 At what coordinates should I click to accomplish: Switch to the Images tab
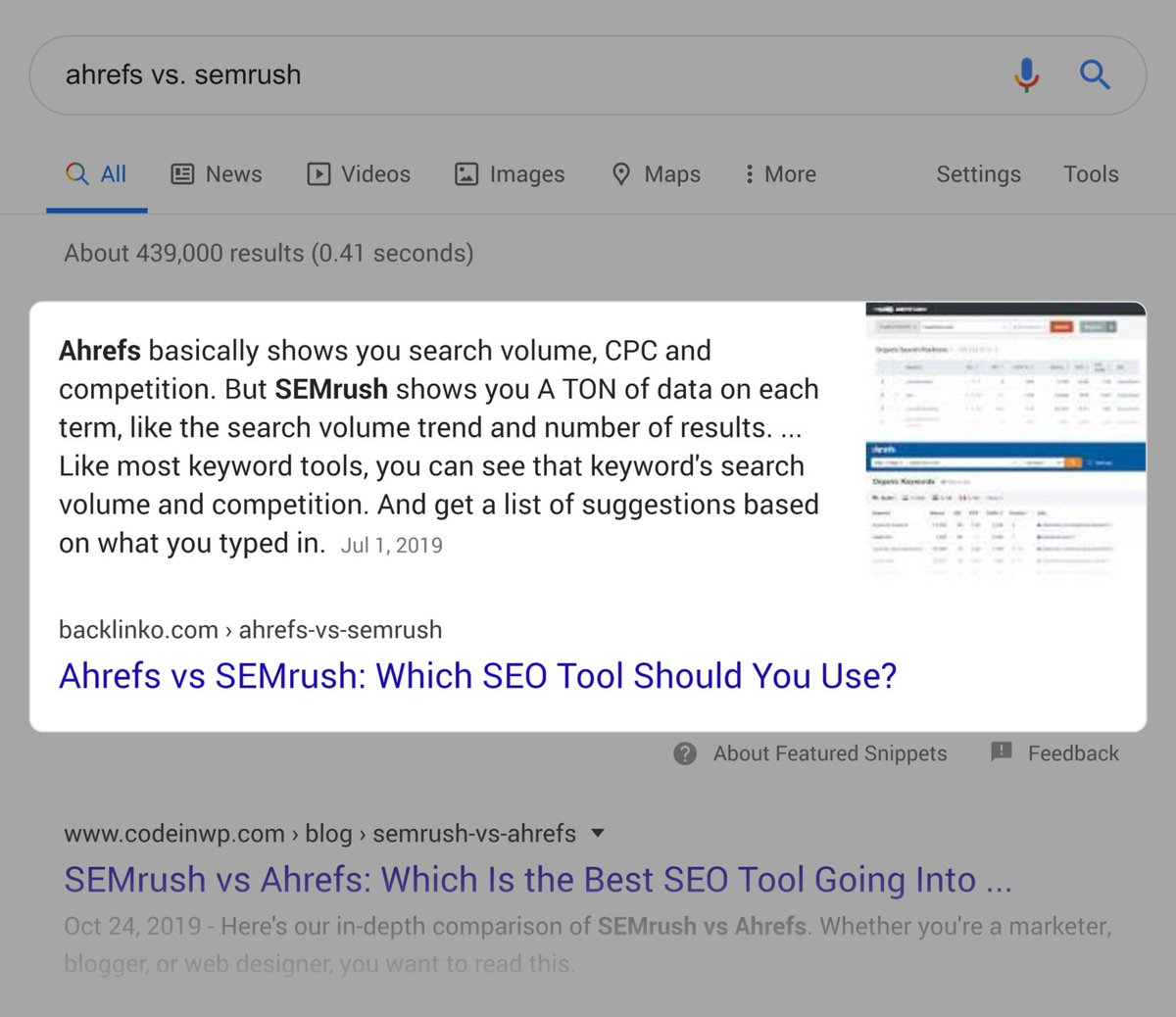(510, 174)
